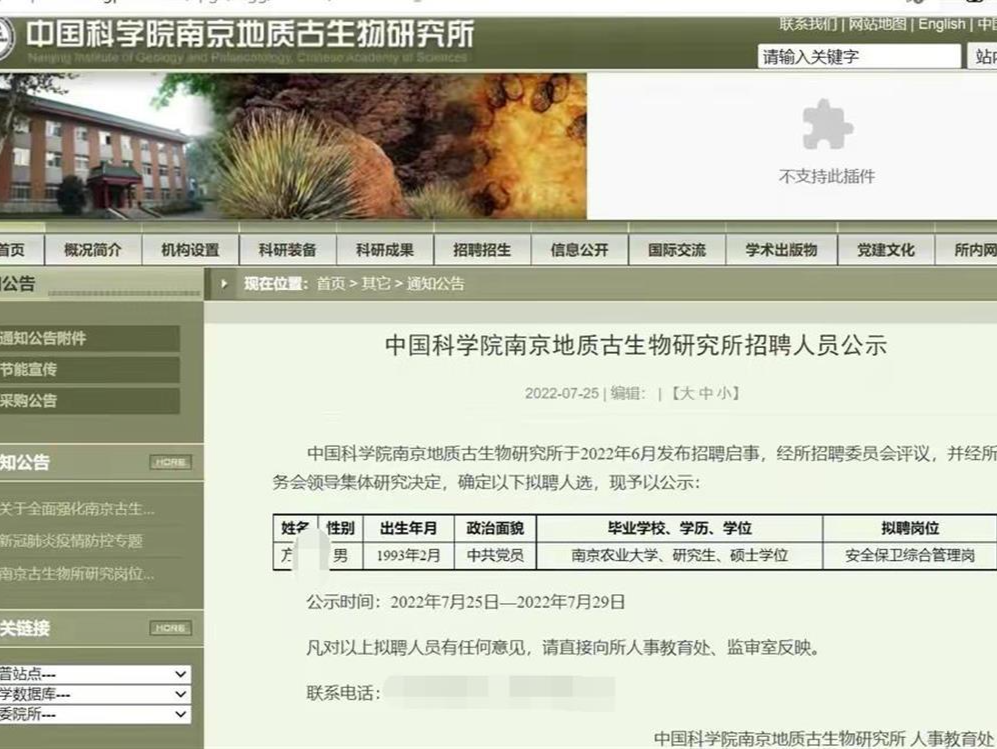Viewport: 997px width, 749px height.
Task: Open 联系我们 link in header
Action: tap(808, 24)
